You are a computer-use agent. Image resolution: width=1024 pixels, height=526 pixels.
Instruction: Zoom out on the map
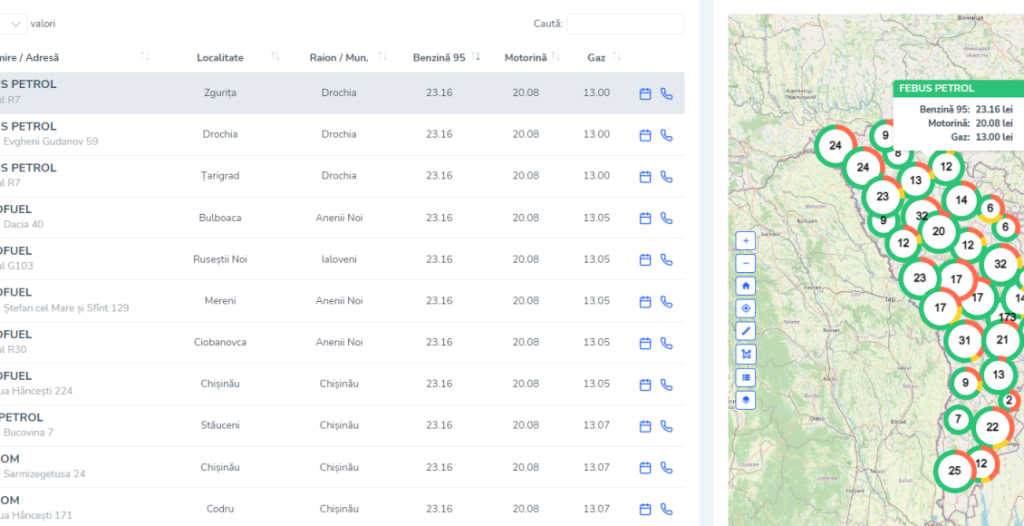click(746, 264)
